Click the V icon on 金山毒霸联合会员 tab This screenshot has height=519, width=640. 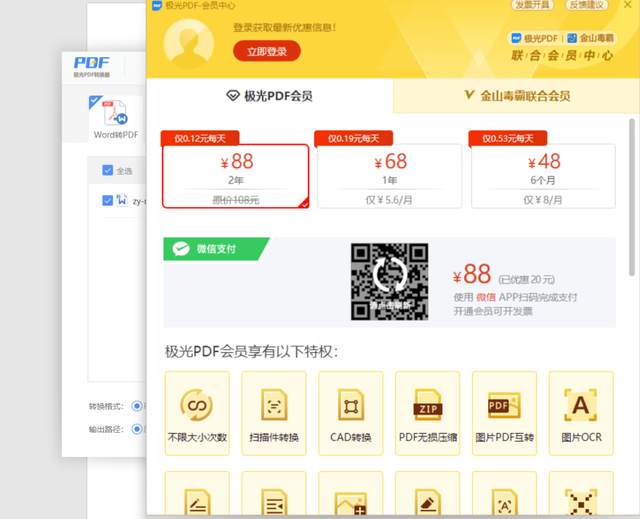tap(469, 95)
